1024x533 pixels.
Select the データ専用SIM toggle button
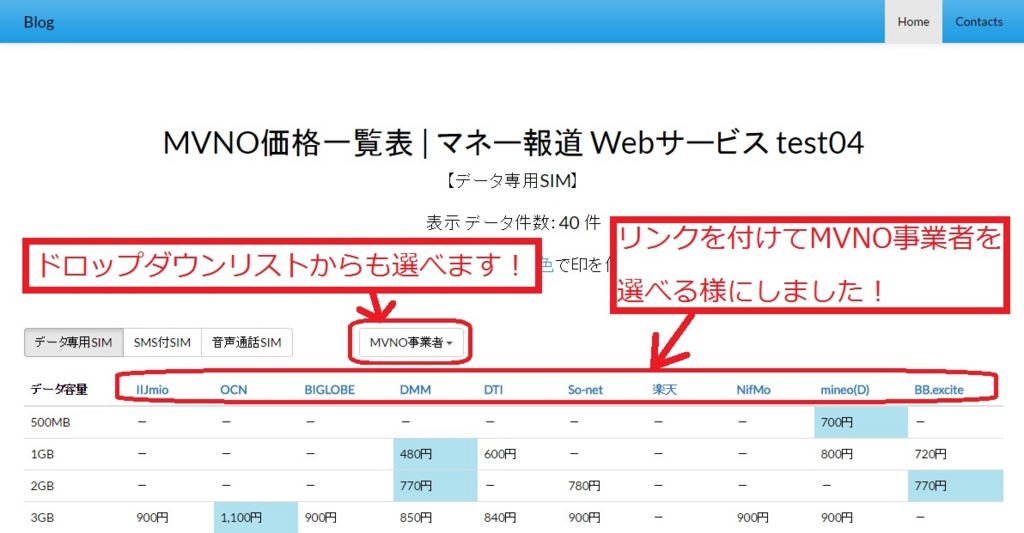point(74,342)
